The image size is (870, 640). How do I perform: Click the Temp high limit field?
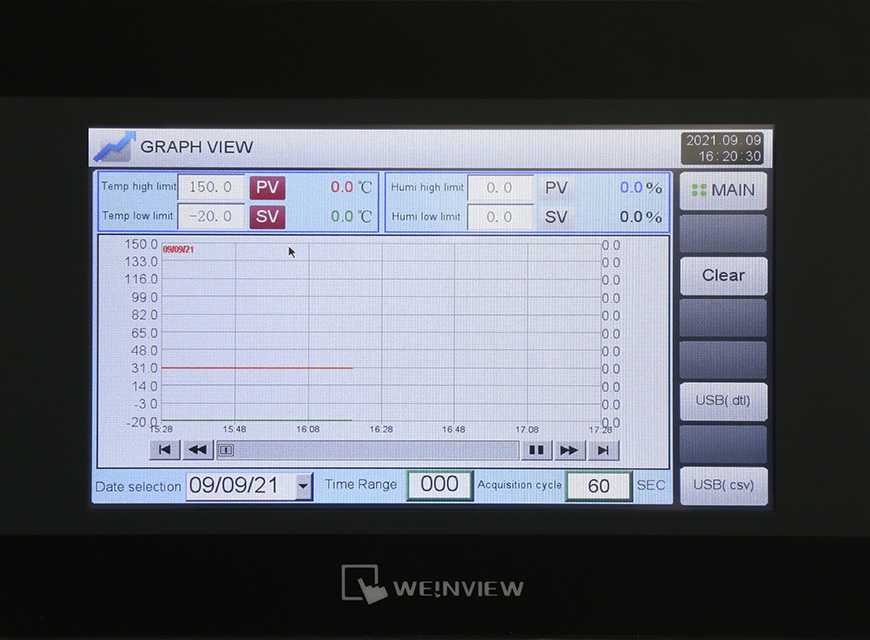211,187
